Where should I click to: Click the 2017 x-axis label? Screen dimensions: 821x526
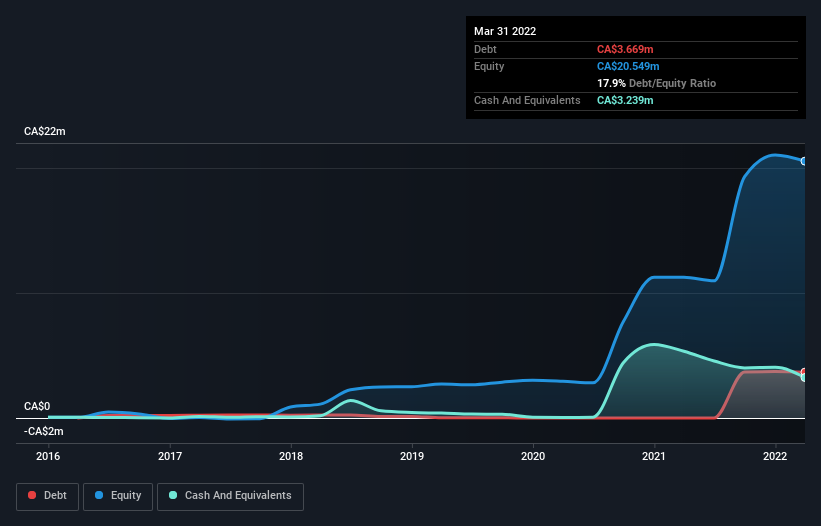[170, 456]
